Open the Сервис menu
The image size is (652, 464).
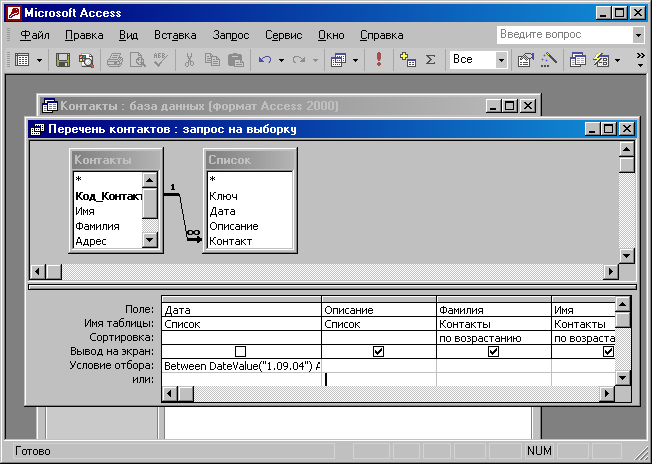(284, 35)
